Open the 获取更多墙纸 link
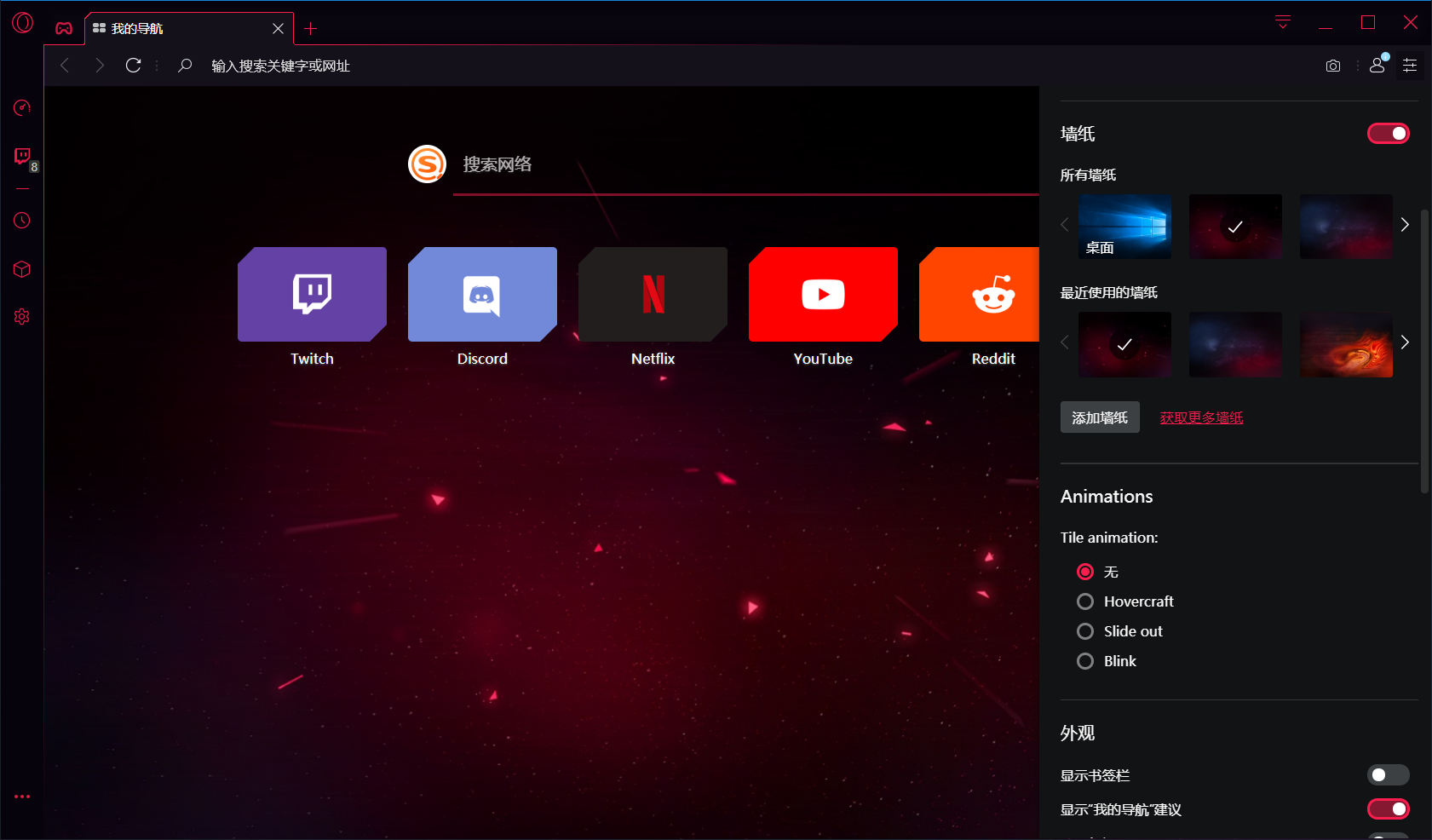1432x840 pixels. coord(1201,417)
